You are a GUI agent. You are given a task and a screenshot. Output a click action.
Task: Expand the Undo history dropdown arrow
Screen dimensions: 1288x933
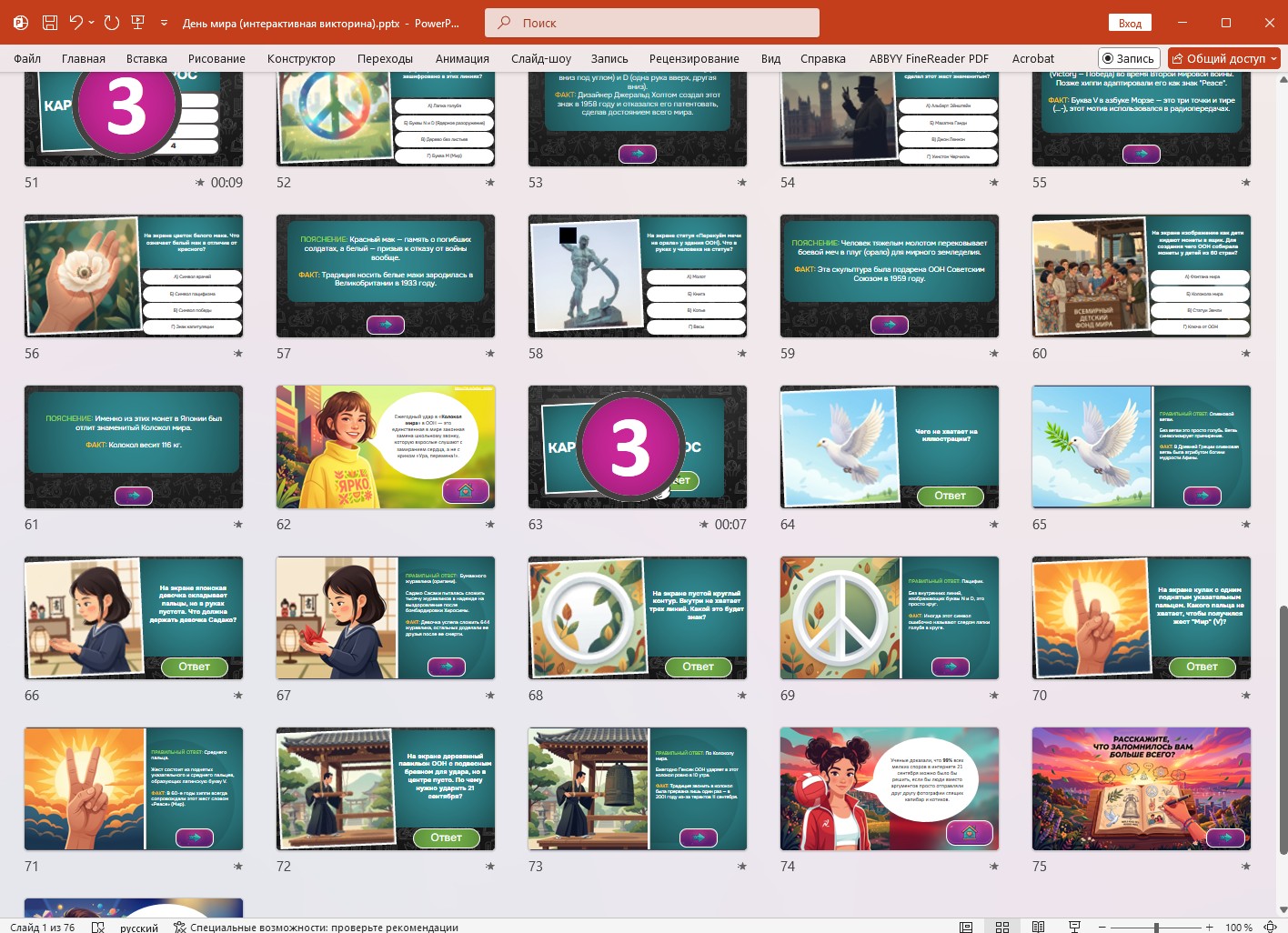91,23
